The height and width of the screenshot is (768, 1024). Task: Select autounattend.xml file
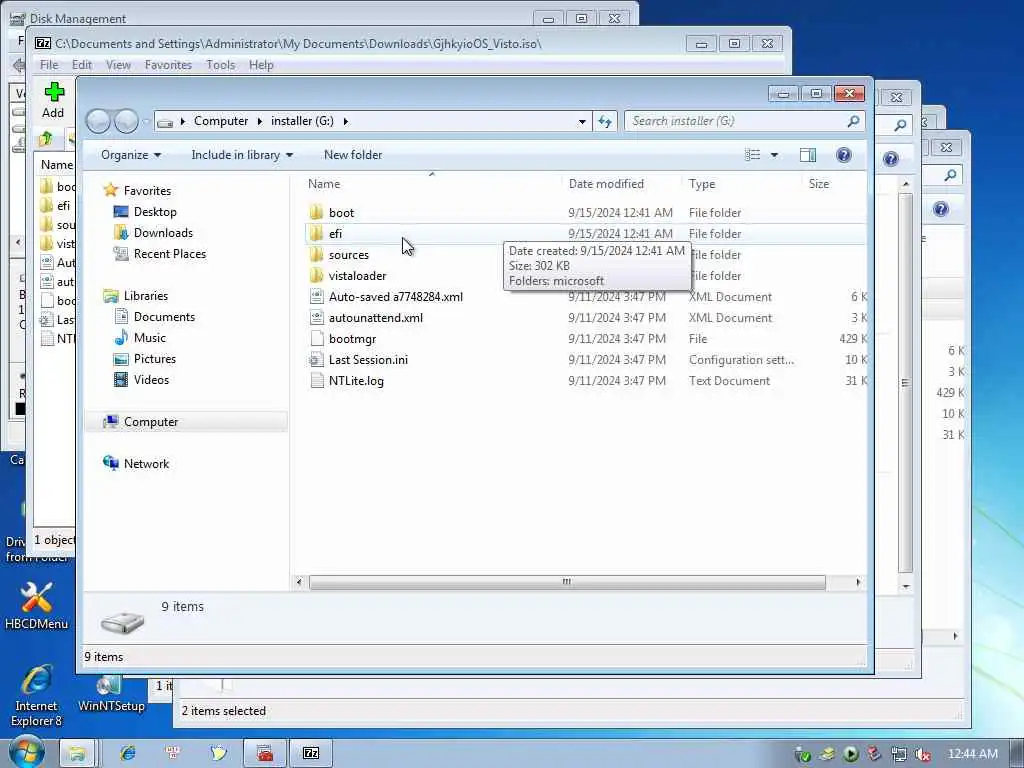(376, 317)
